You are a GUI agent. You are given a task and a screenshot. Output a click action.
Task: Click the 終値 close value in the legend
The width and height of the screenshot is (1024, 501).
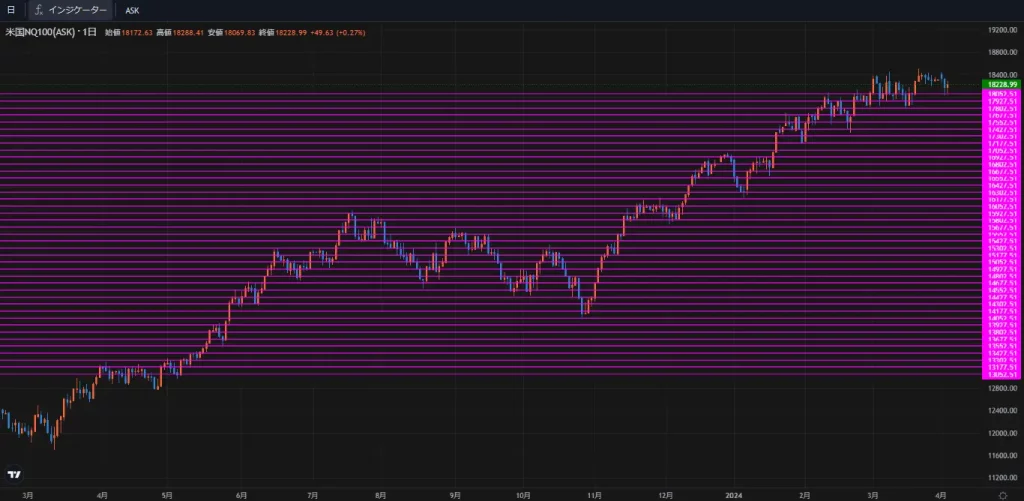click(x=291, y=33)
